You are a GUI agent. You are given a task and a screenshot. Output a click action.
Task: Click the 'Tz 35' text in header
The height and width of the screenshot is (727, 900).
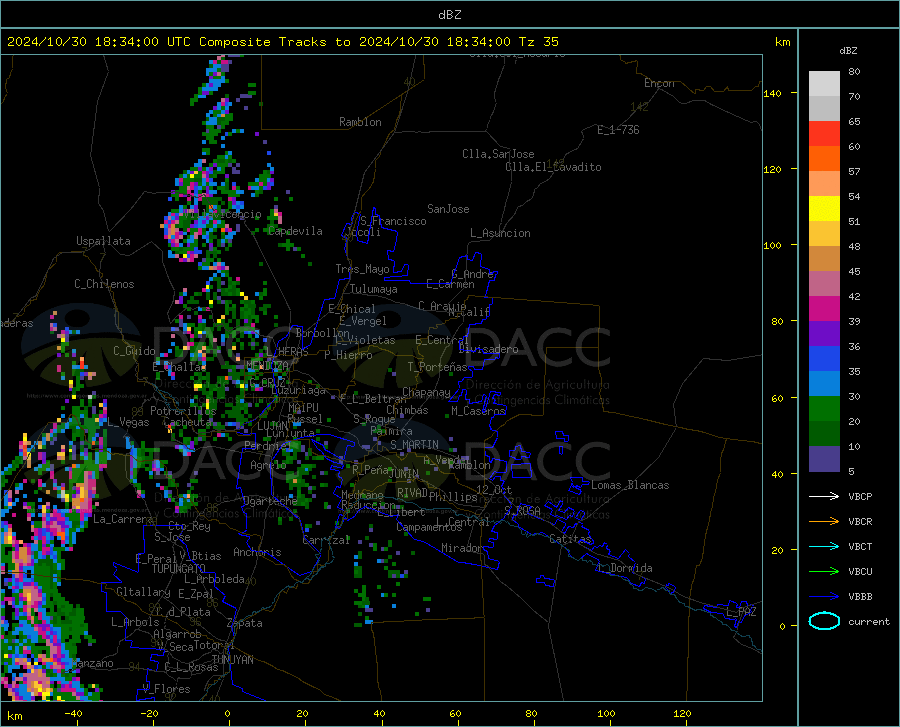coord(538,42)
